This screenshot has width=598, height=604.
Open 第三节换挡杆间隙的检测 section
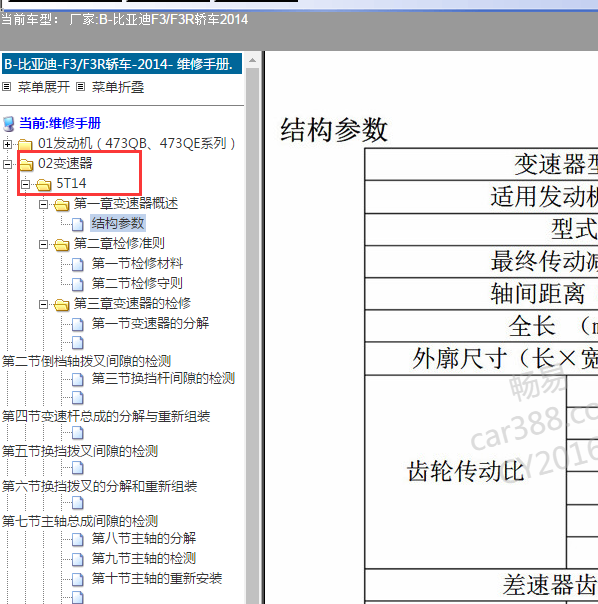coord(163,379)
